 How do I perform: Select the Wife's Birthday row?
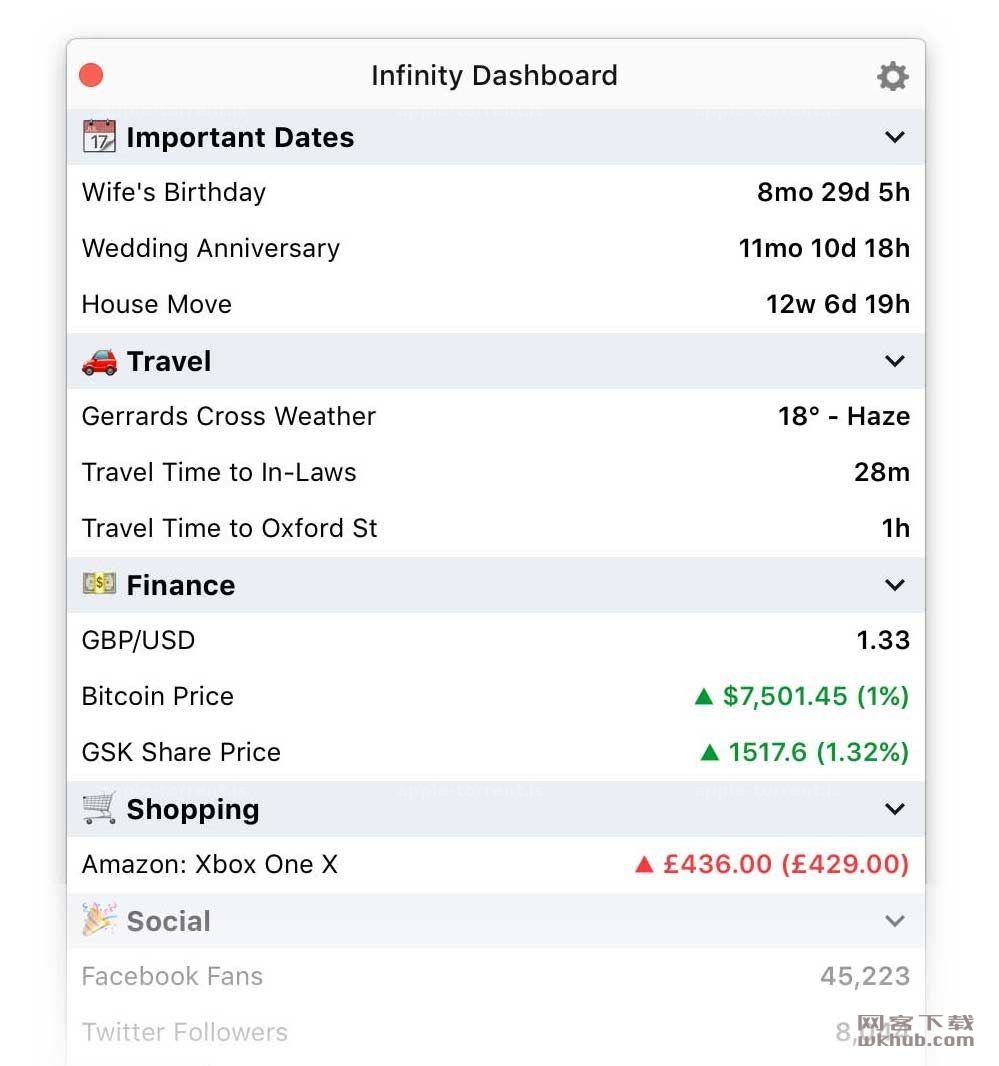click(x=496, y=192)
